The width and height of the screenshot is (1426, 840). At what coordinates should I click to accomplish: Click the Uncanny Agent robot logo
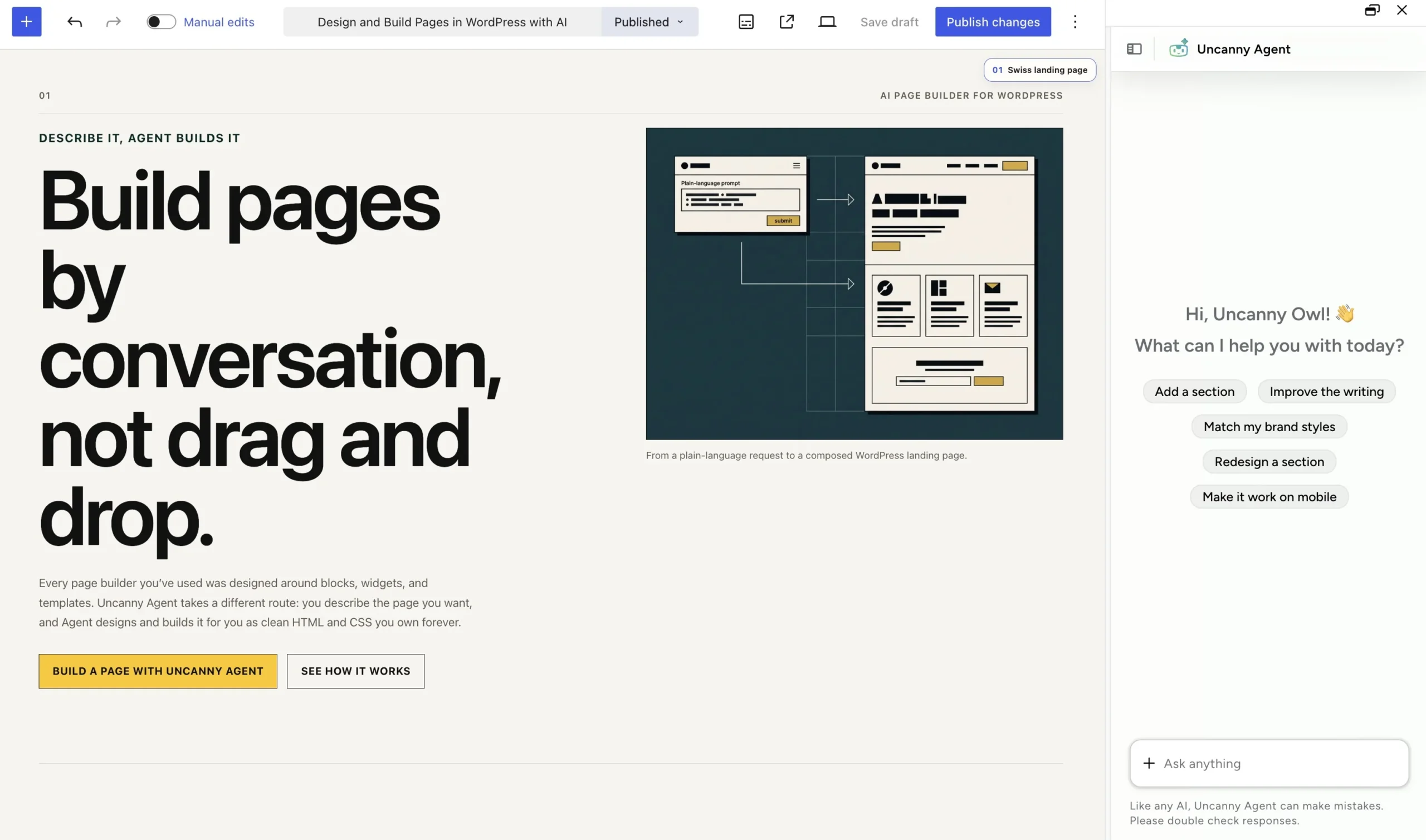tap(1179, 48)
